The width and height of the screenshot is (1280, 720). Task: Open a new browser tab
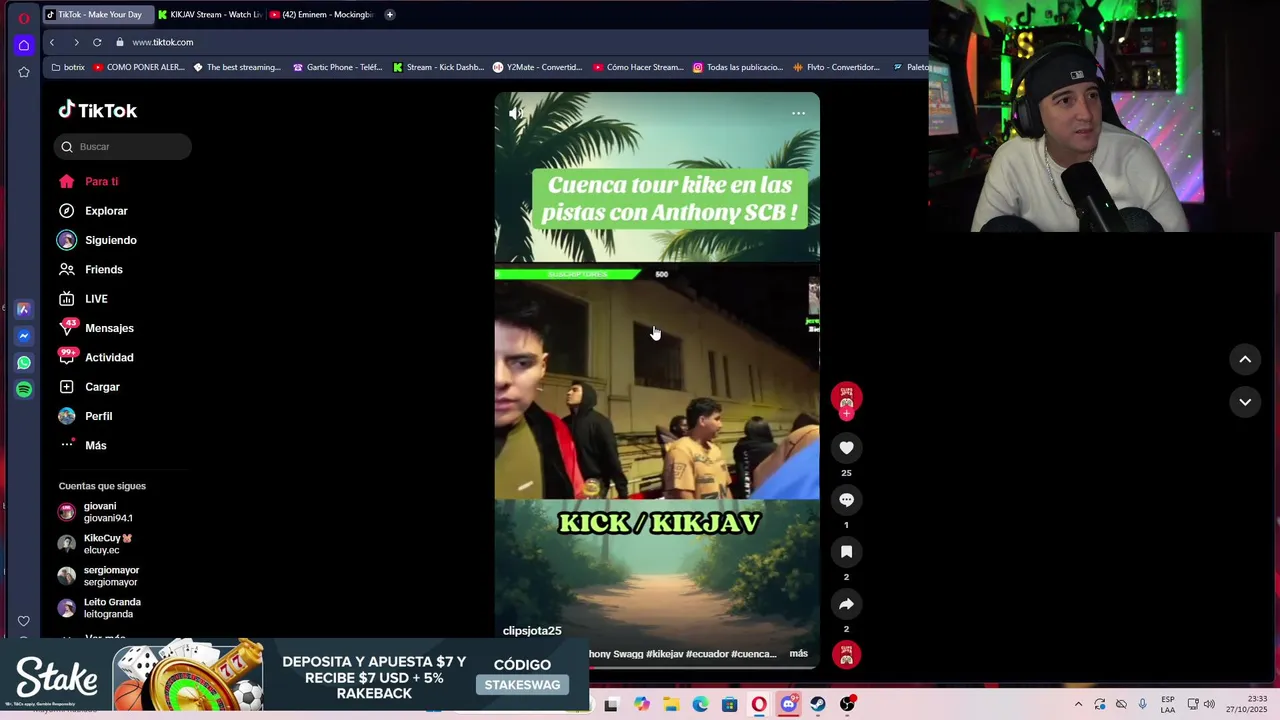coord(390,15)
